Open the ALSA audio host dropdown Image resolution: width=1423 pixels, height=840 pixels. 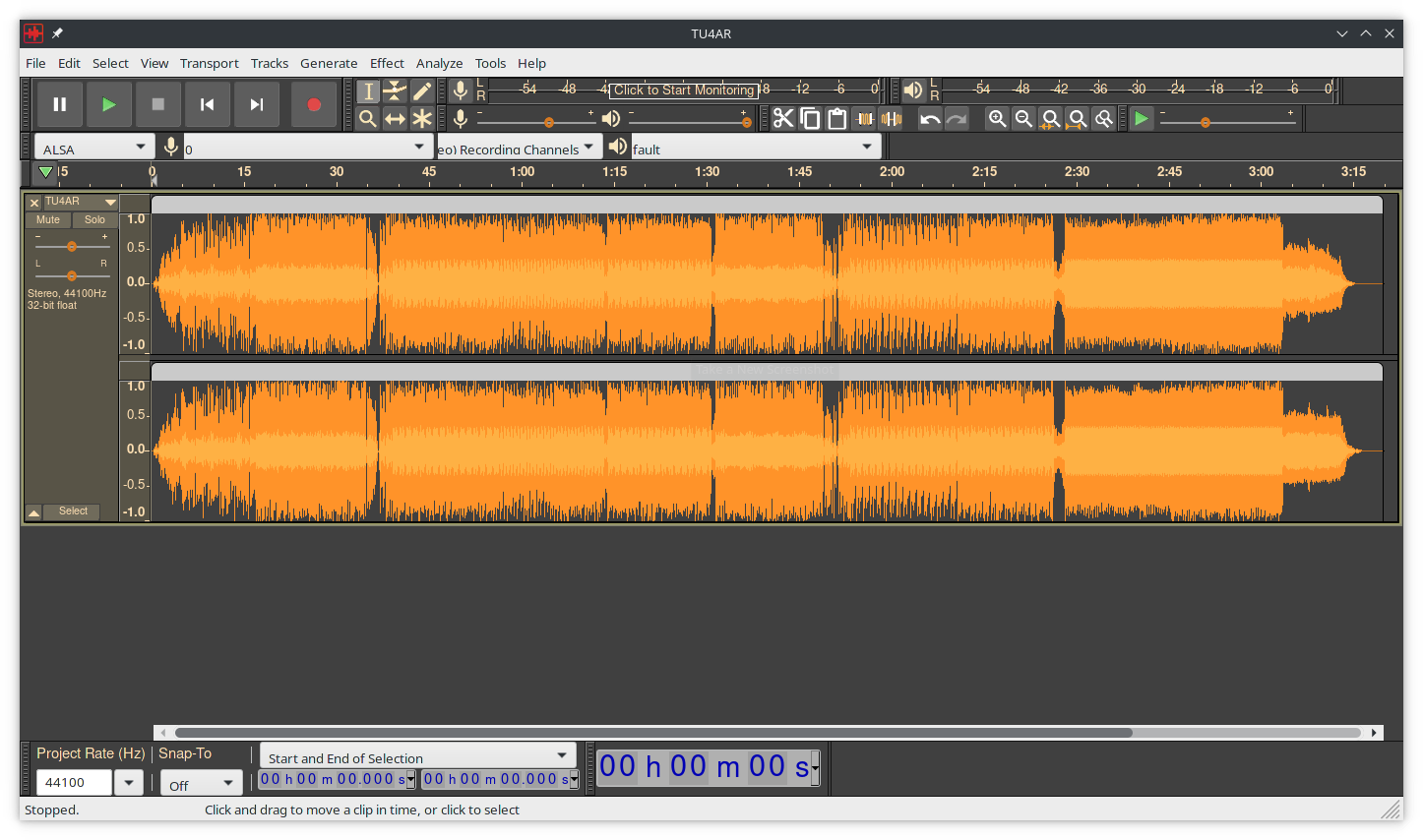click(x=94, y=148)
